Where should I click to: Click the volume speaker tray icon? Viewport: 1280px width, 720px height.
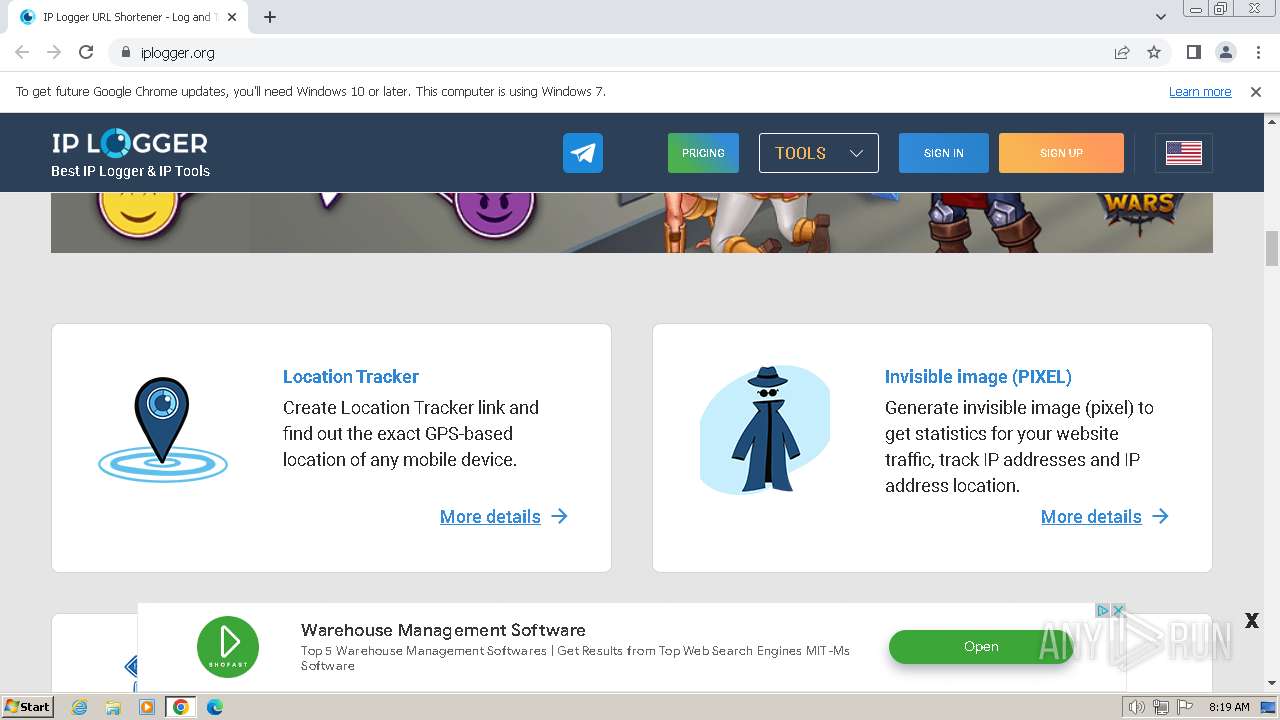tap(1136, 707)
